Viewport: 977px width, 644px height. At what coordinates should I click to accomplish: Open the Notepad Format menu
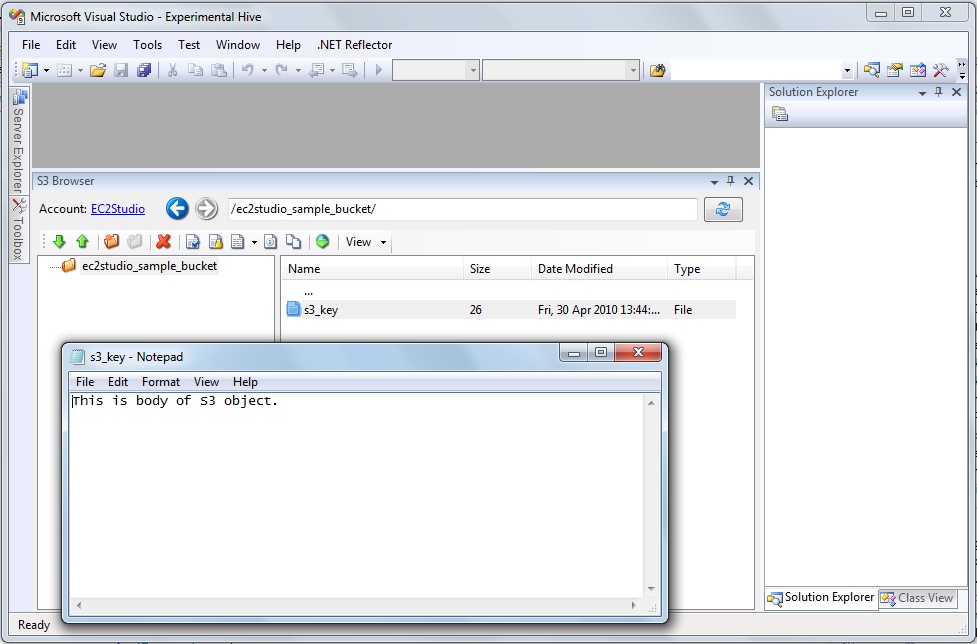pyautogui.click(x=161, y=382)
